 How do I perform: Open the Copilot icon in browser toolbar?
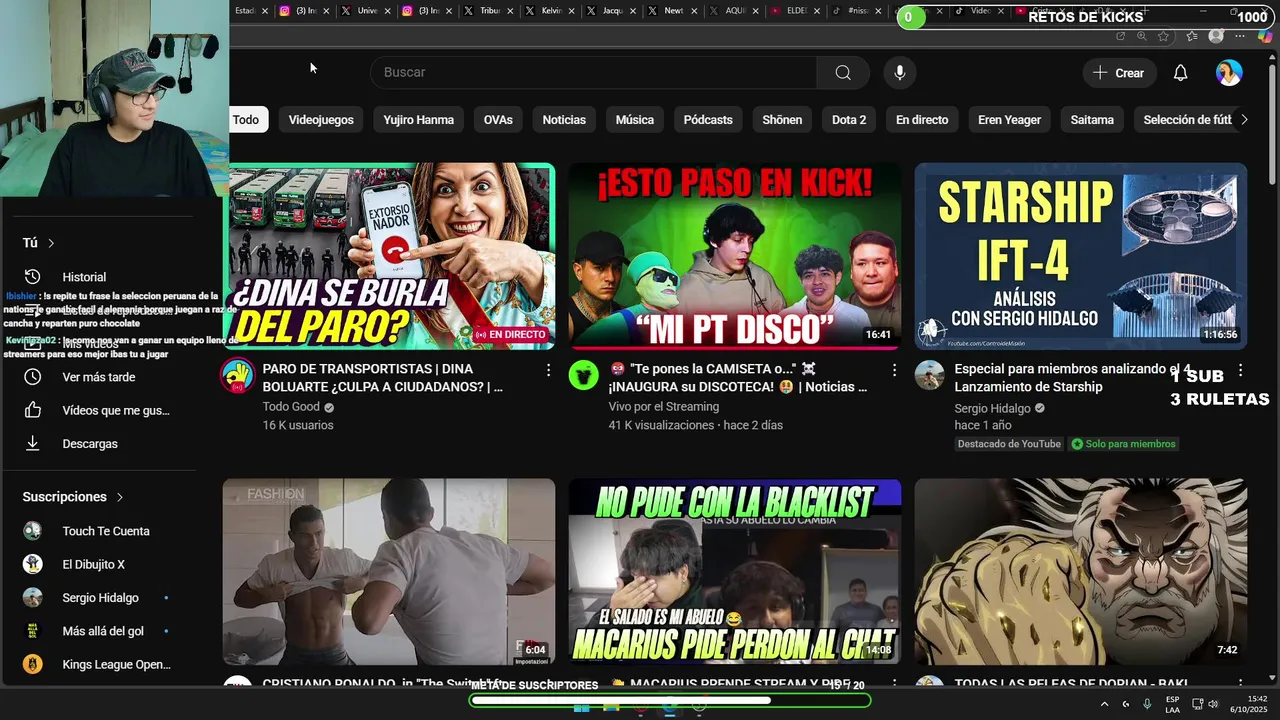[1266, 36]
